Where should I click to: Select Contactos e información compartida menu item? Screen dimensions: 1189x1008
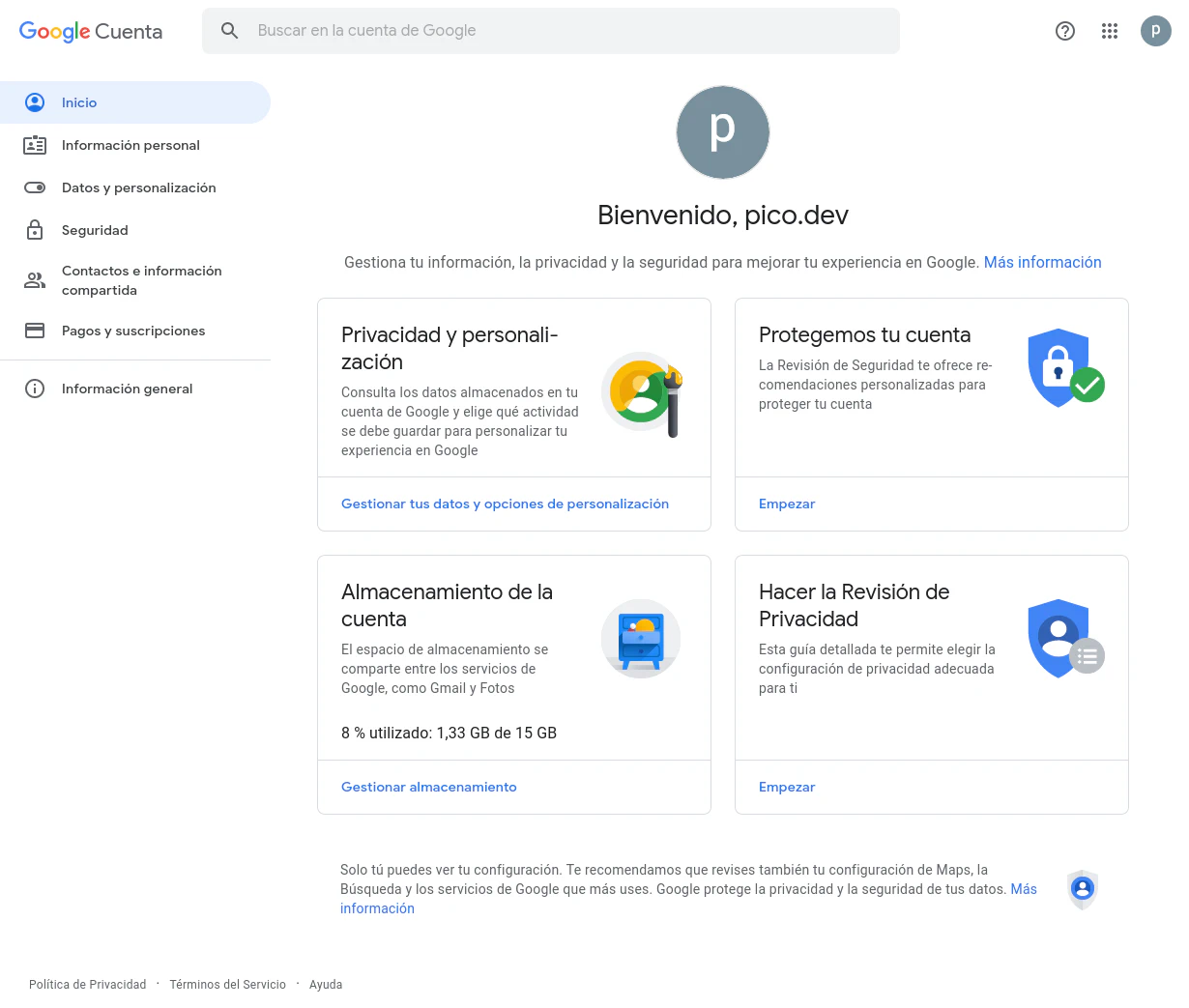(x=141, y=280)
